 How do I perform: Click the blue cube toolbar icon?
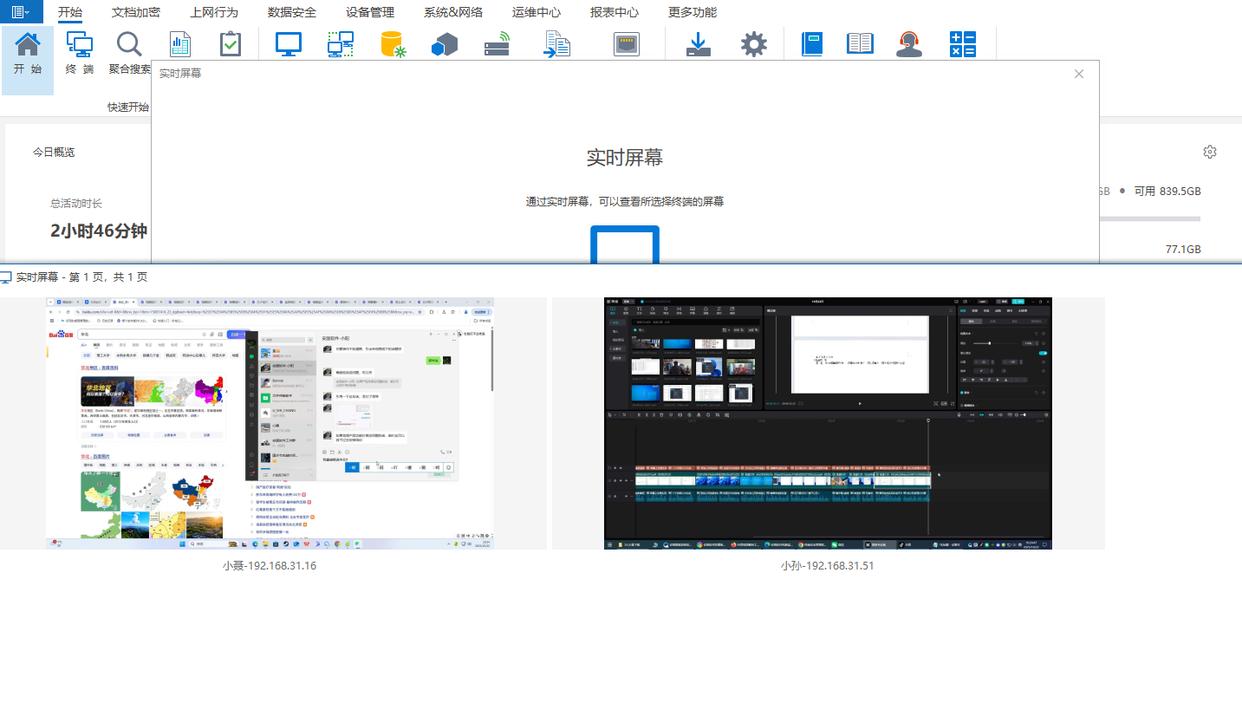444,45
